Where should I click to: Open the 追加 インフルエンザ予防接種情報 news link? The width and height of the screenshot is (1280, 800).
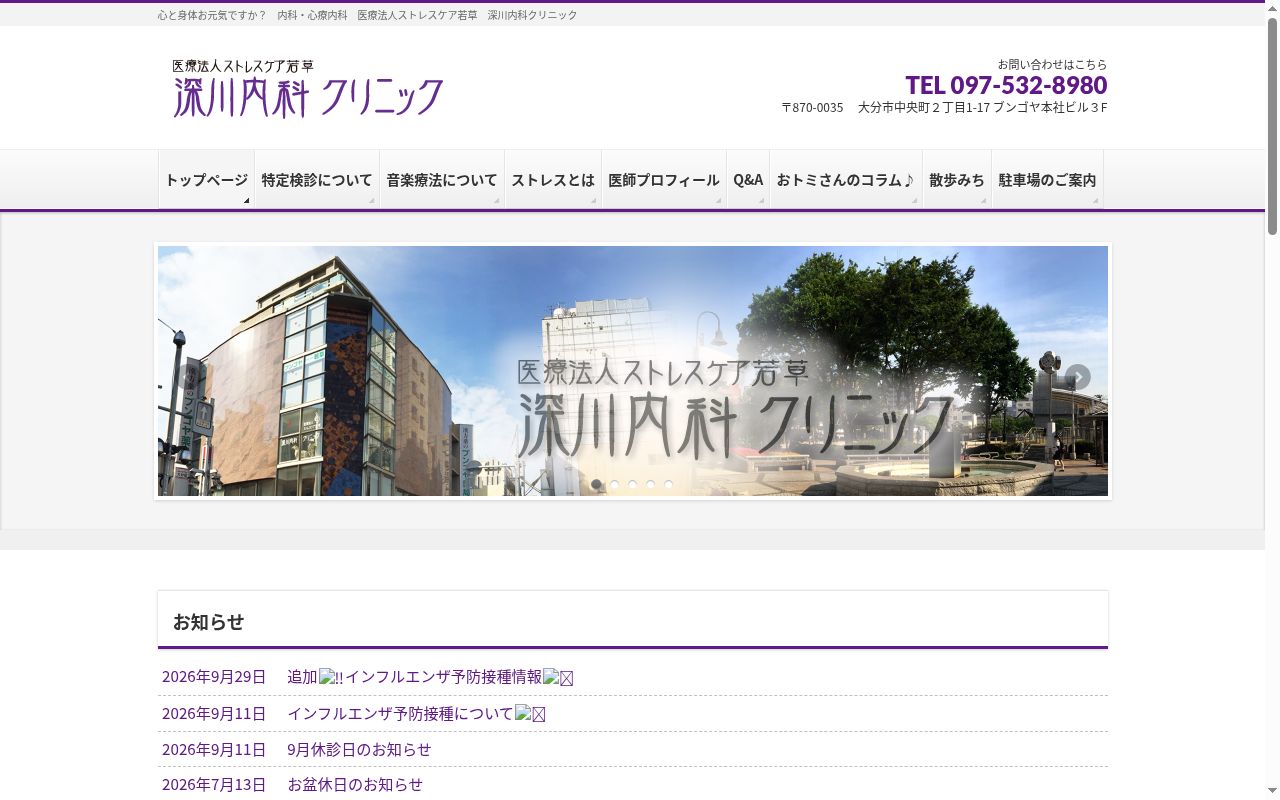pyautogui.click(x=430, y=677)
